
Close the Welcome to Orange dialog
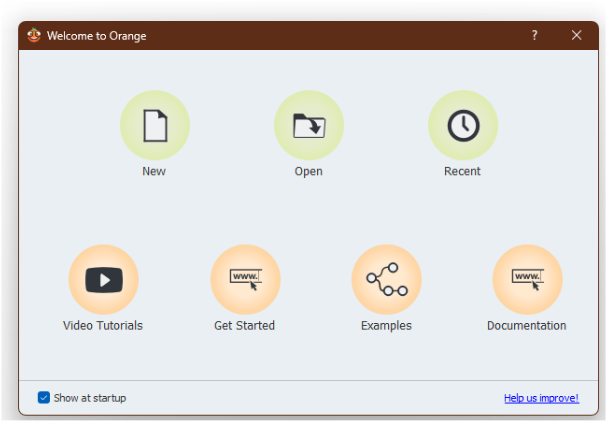[x=576, y=36]
